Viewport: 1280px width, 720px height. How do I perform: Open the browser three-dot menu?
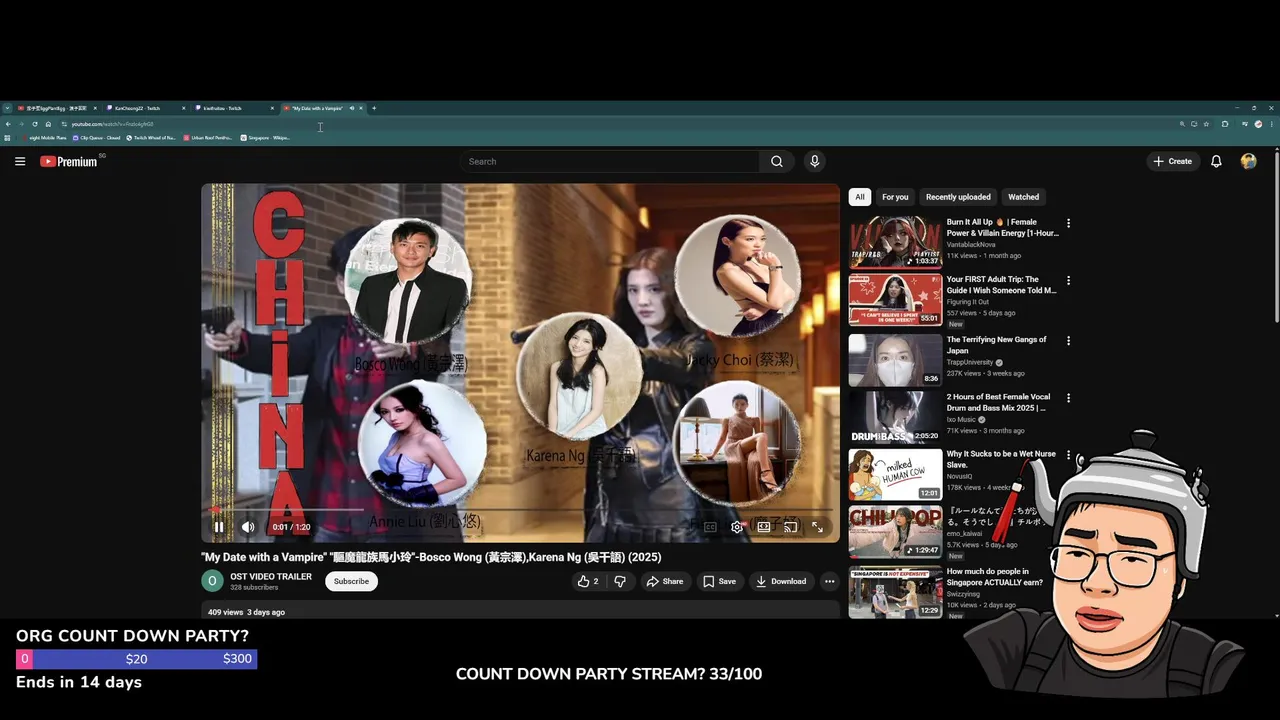click(1271, 124)
